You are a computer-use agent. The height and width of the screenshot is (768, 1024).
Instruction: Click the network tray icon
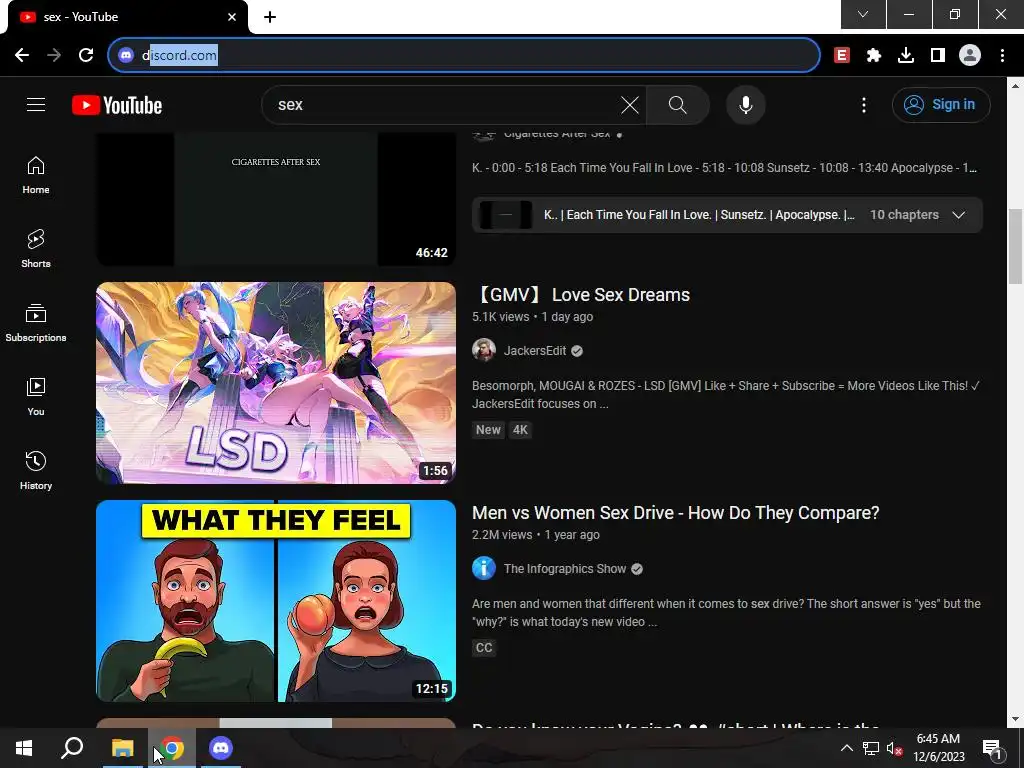click(x=871, y=748)
